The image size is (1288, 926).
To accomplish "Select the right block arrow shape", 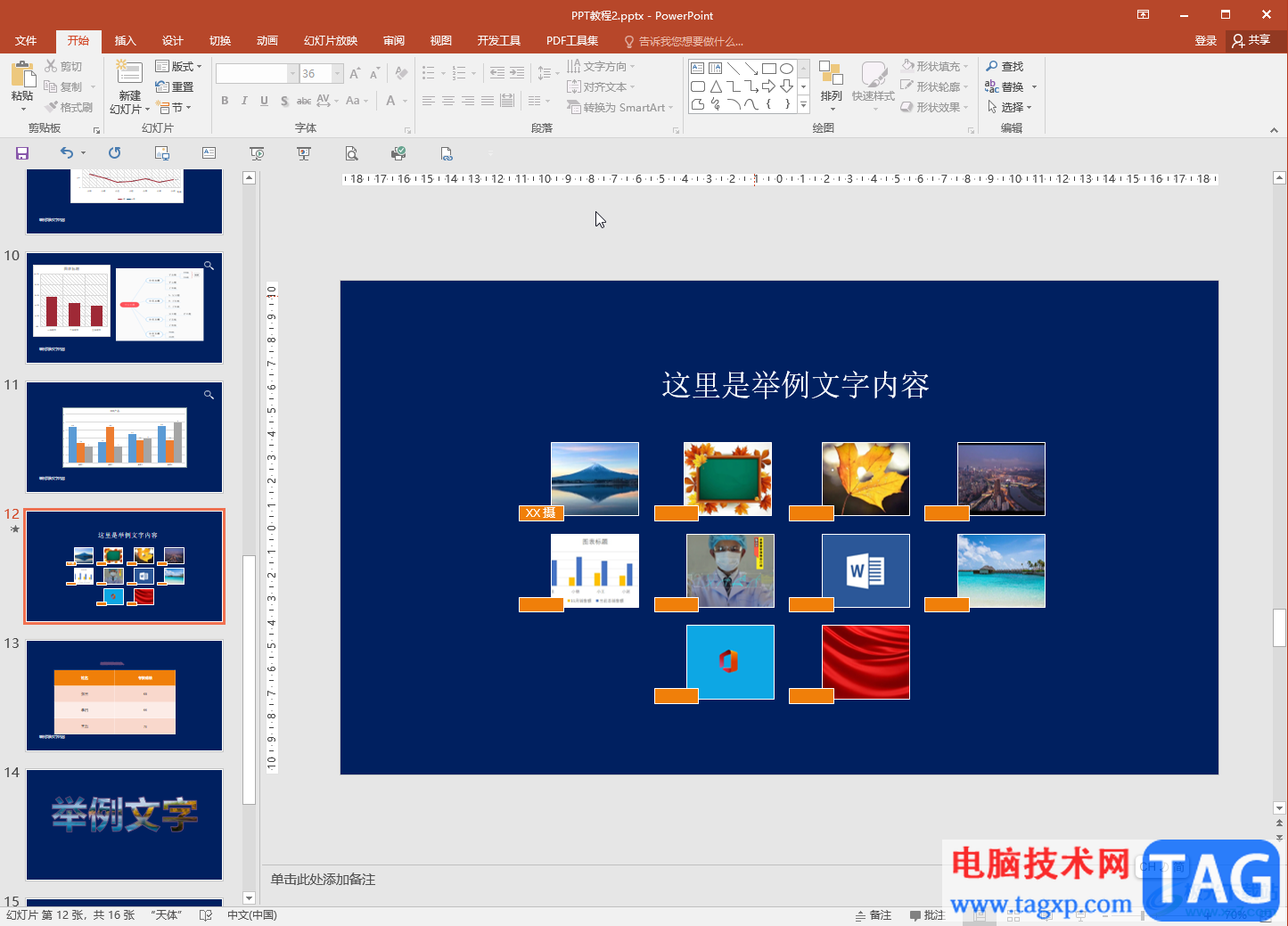I will [768, 86].
